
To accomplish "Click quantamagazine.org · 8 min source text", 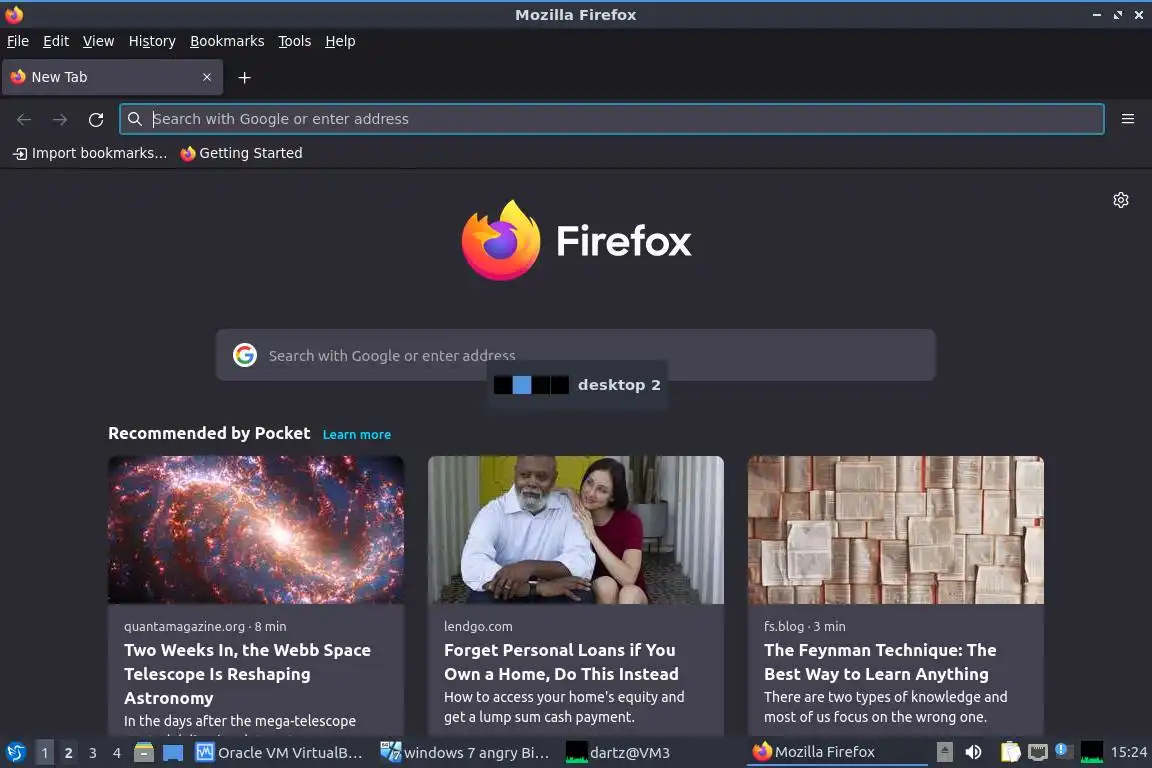I will tap(205, 626).
